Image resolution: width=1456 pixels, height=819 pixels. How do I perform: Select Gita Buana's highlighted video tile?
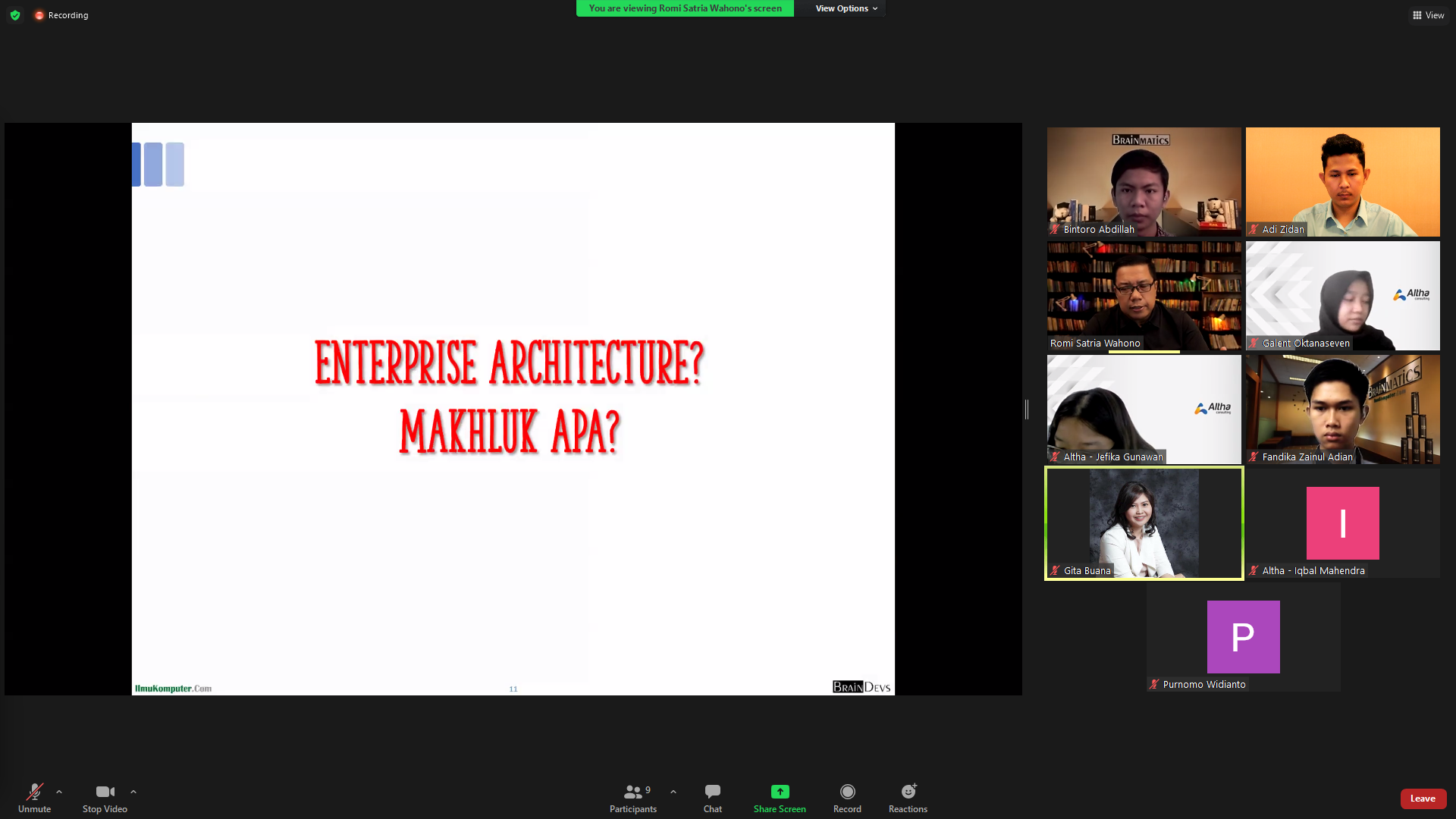(1144, 523)
